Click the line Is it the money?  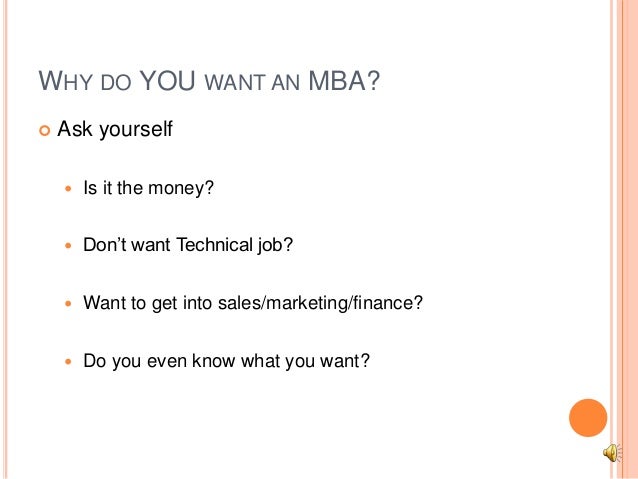click(149, 188)
